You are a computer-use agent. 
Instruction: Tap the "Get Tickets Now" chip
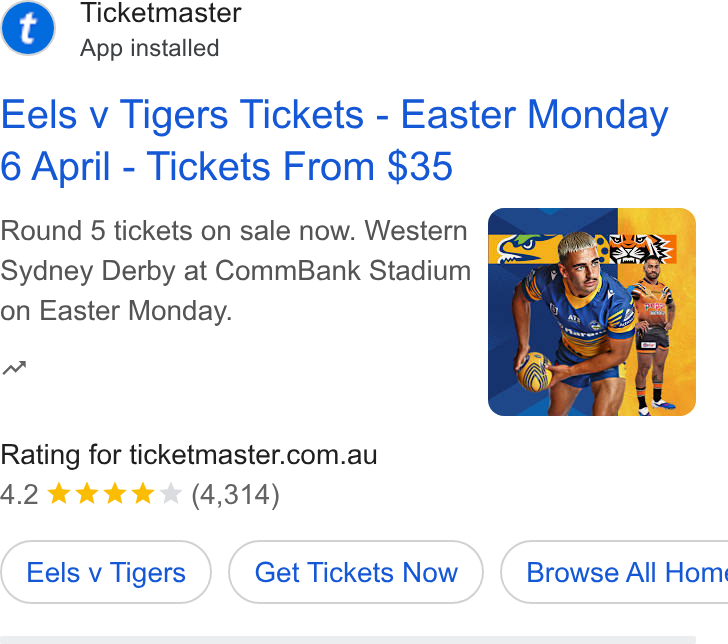356,572
